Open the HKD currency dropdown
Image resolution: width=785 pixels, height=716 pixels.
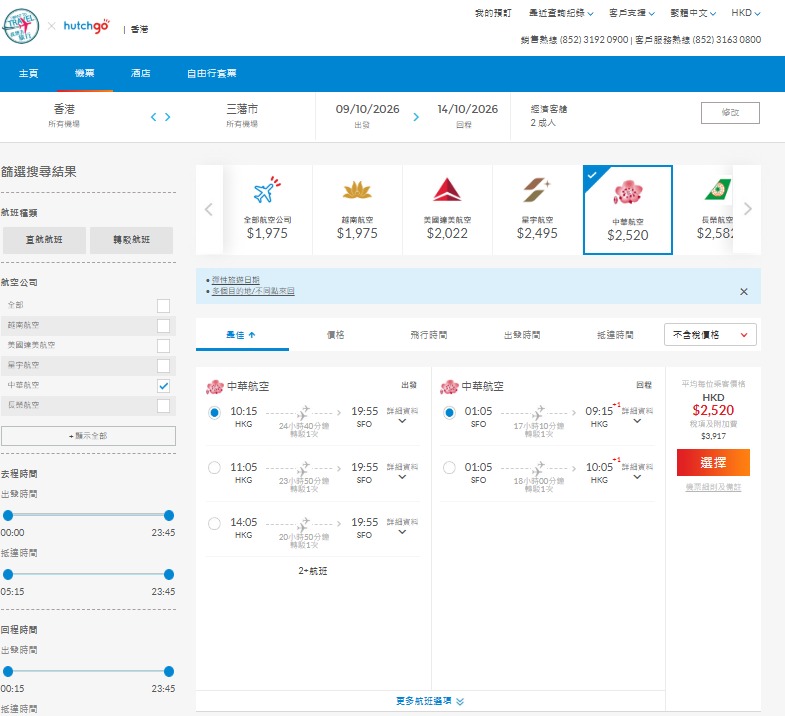point(746,13)
